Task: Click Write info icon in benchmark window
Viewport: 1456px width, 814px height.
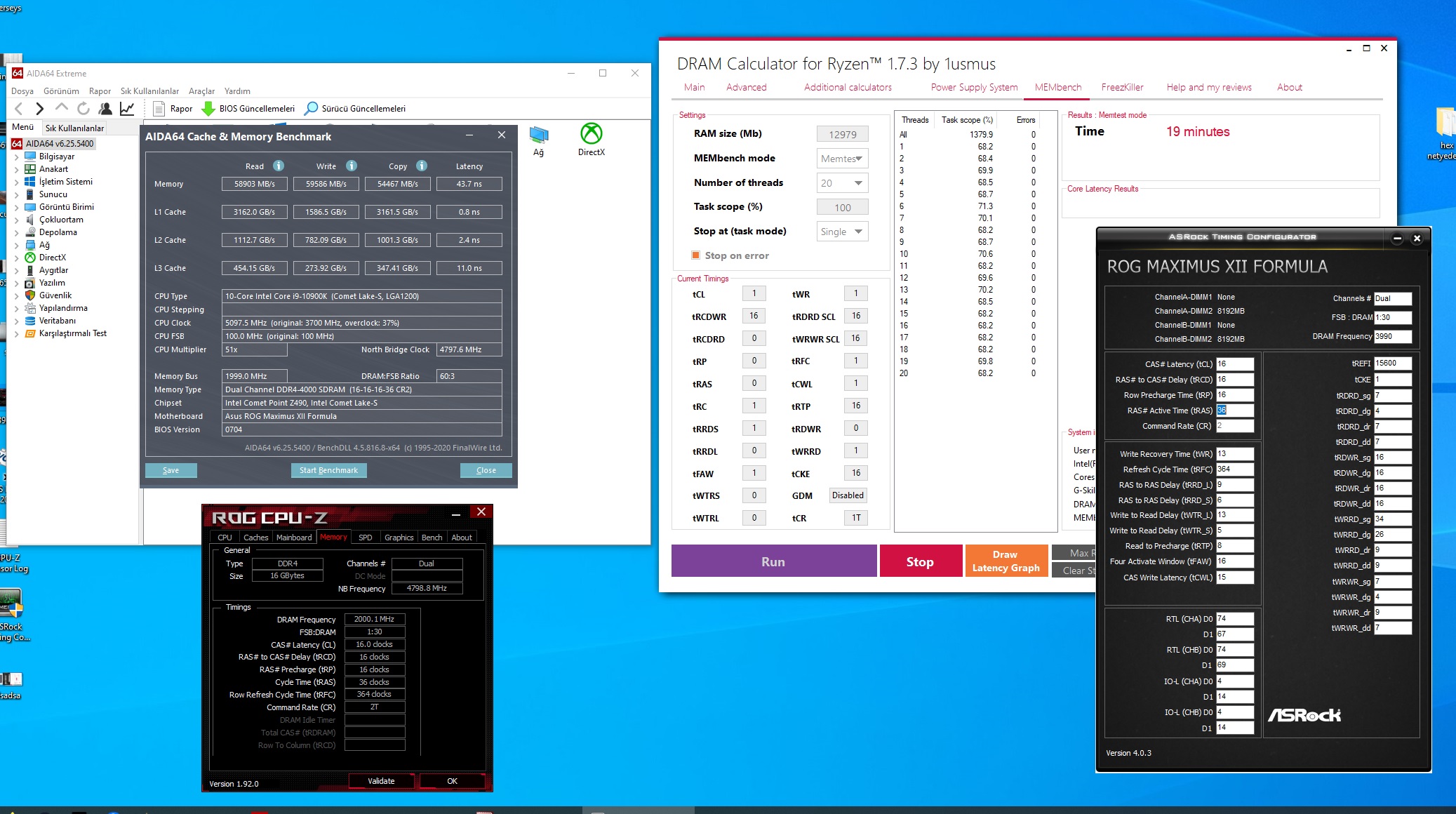Action: tap(352, 166)
